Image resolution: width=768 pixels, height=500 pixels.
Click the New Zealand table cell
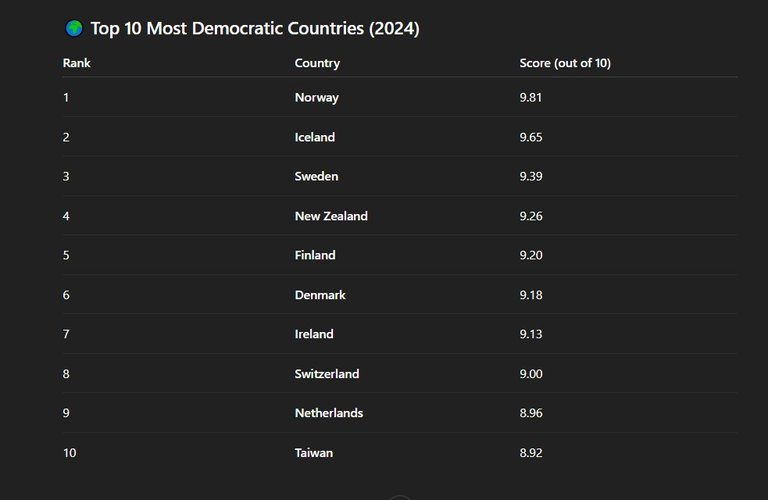click(x=331, y=216)
